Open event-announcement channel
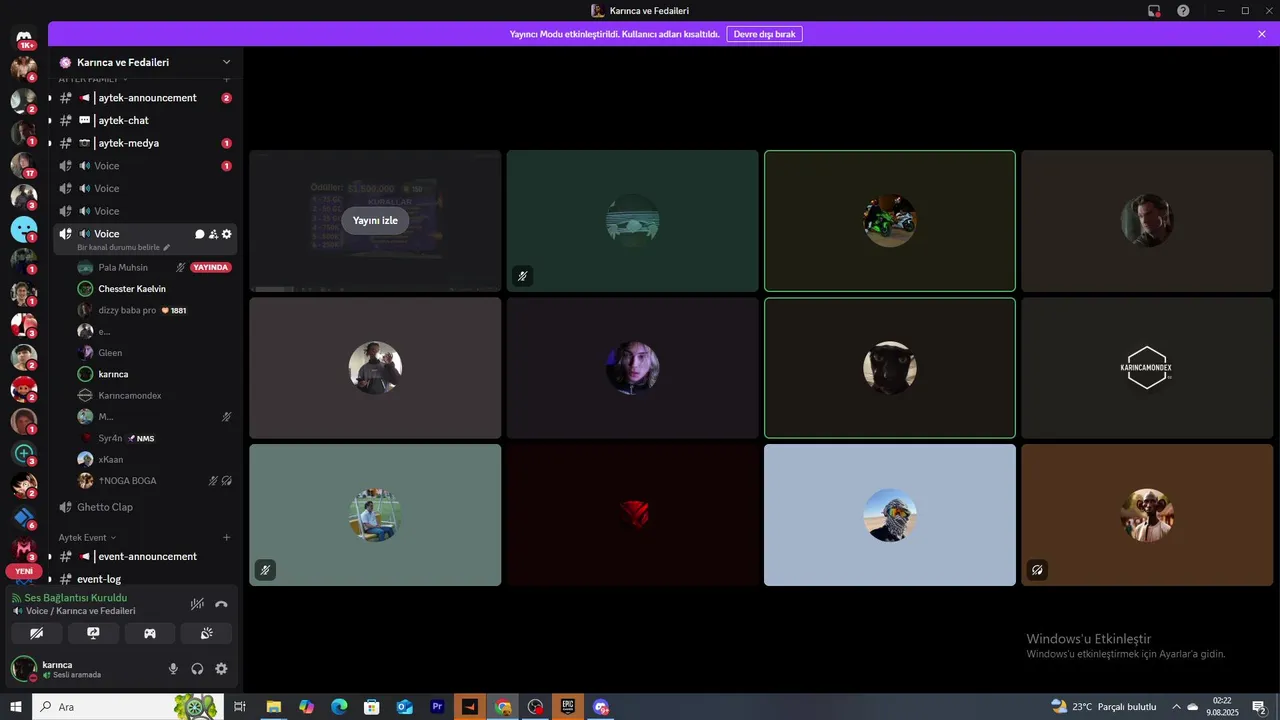Viewport: 1280px width, 720px height. pyautogui.click(x=145, y=556)
